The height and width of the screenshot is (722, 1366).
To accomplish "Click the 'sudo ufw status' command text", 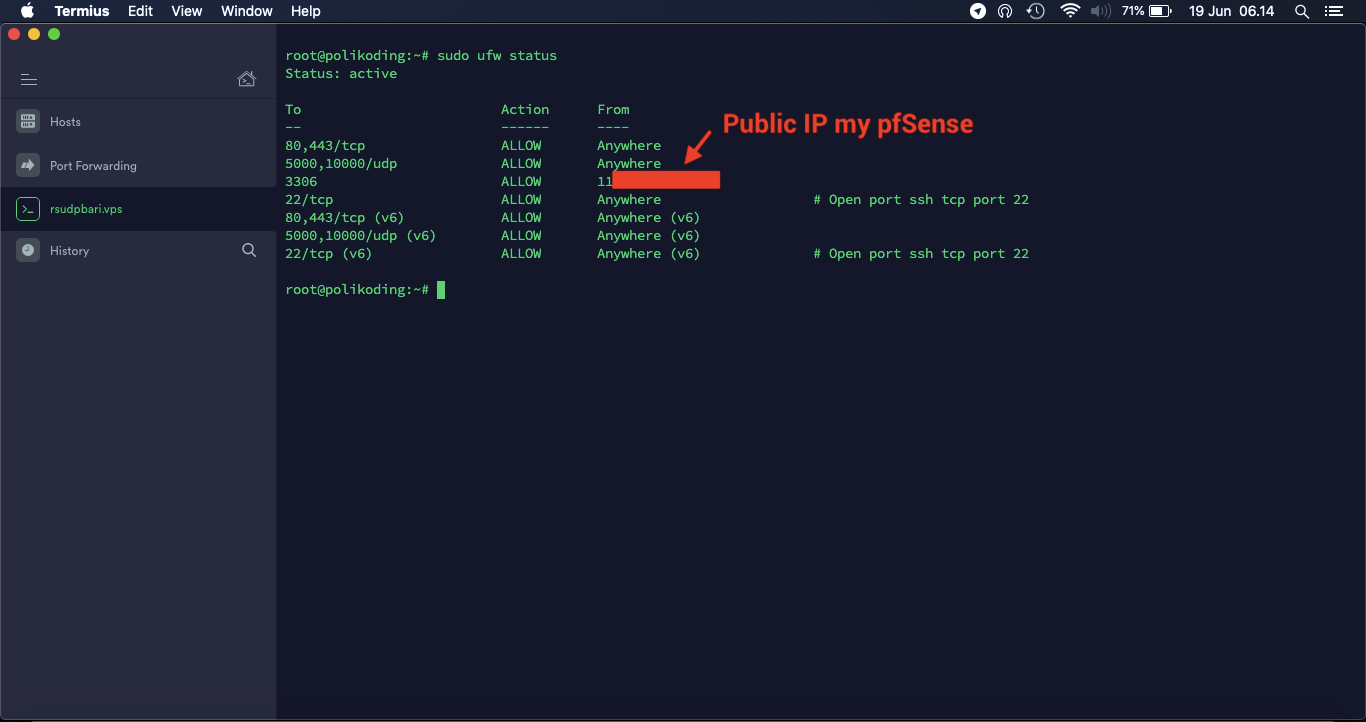I will coord(497,56).
